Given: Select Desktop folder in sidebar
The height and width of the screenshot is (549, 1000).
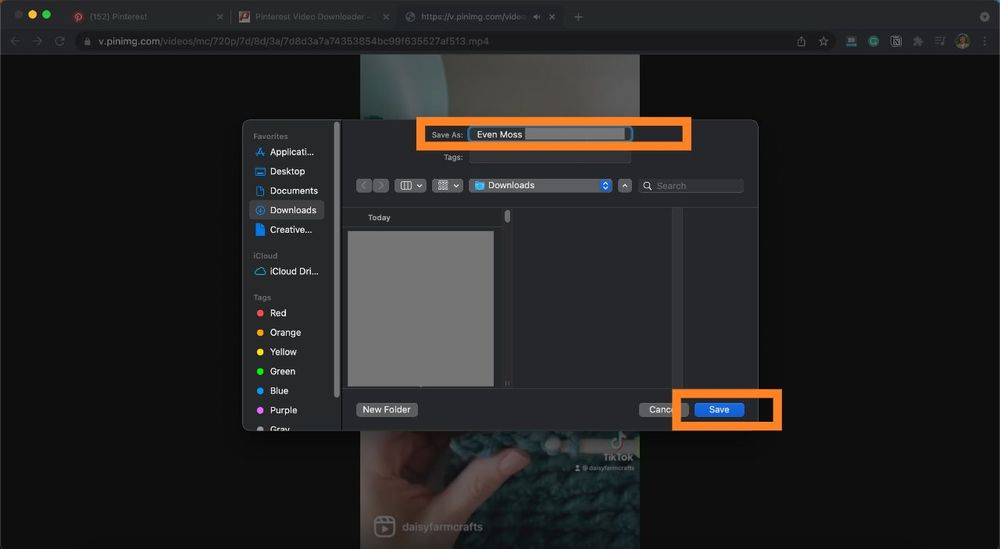Looking at the screenshot, I should [285, 172].
